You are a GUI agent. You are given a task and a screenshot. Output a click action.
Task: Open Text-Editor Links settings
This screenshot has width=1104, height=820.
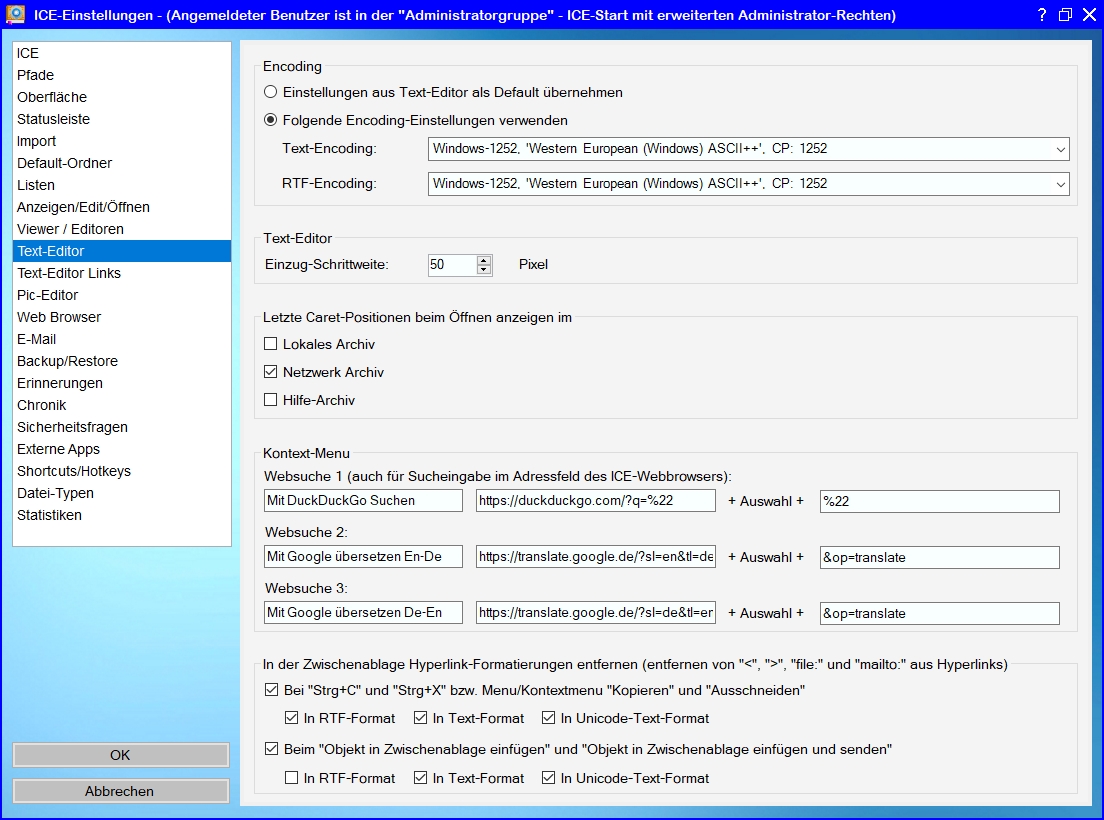(122, 273)
